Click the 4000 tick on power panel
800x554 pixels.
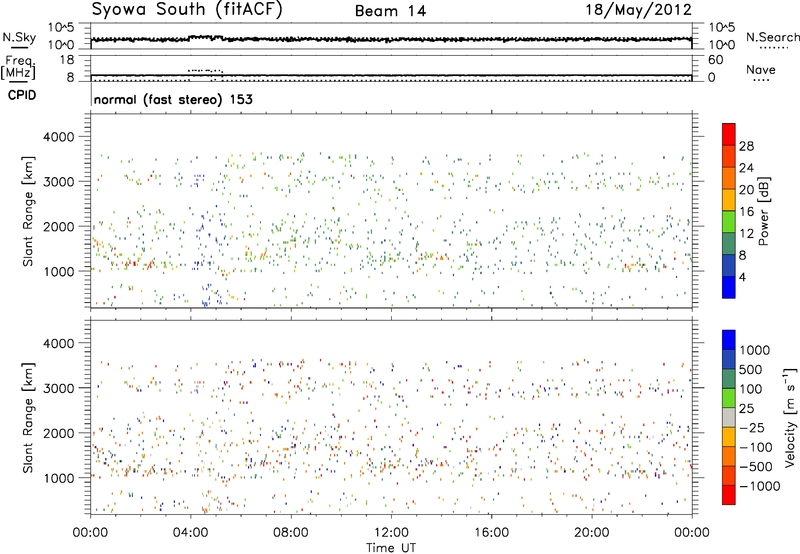pos(59,137)
